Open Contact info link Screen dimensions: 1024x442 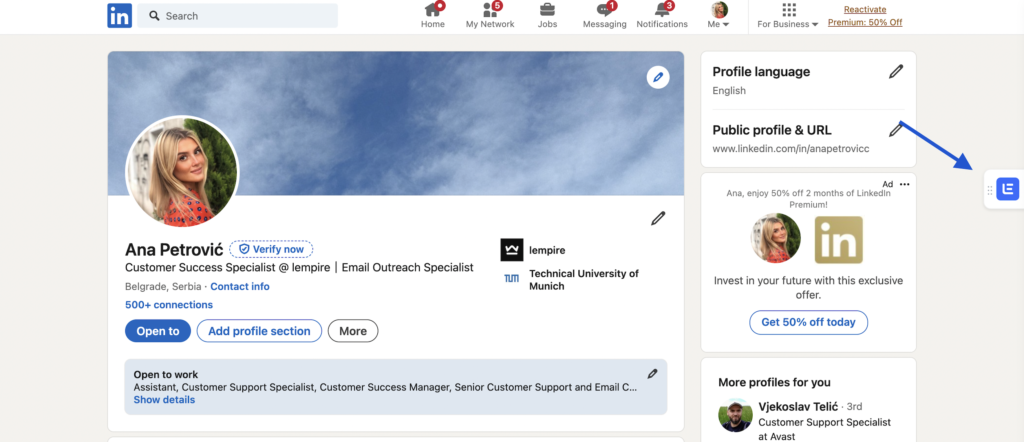pyautogui.click(x=239, y=286)
